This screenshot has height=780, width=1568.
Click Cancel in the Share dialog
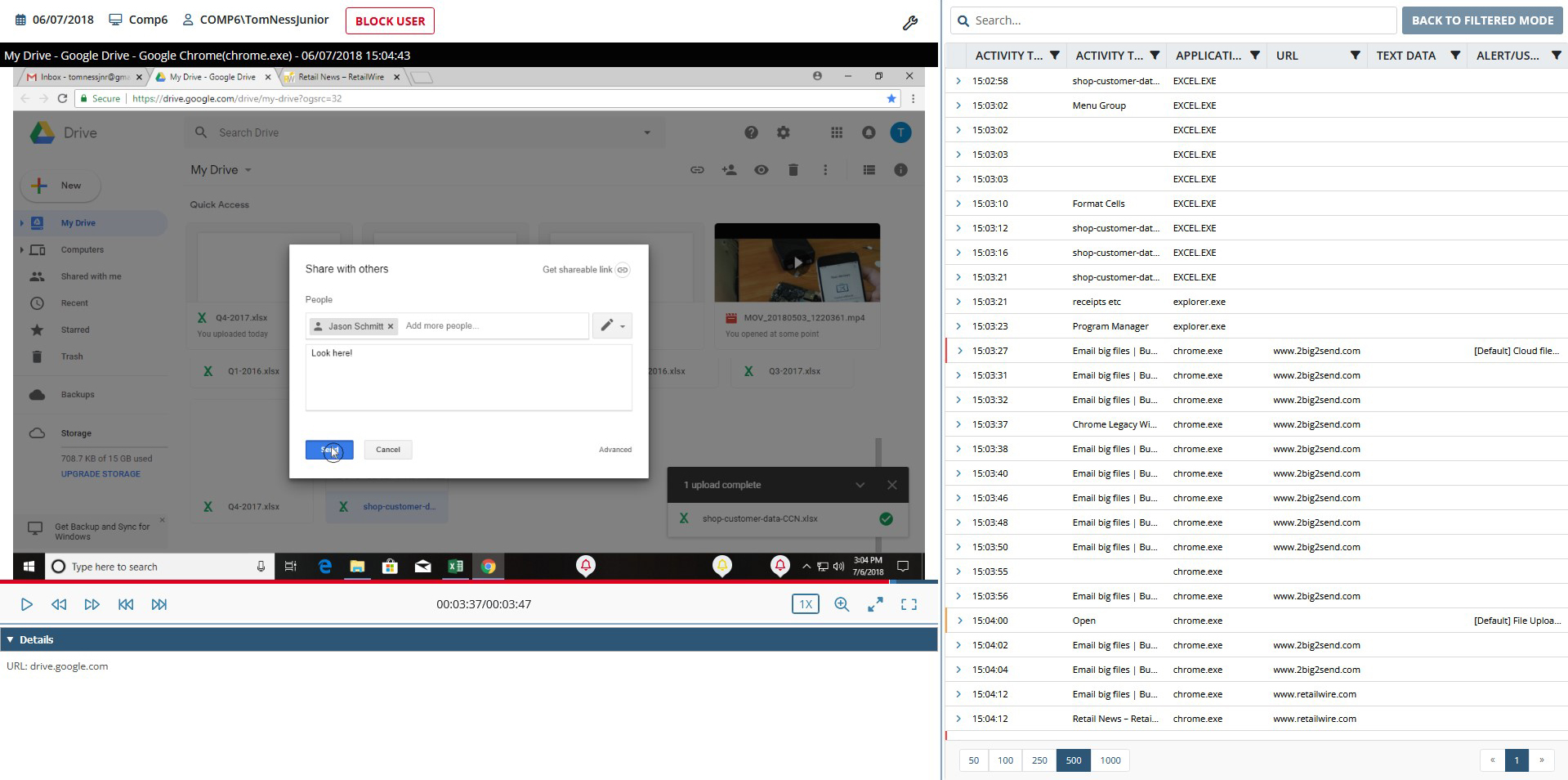pos(388,450)
